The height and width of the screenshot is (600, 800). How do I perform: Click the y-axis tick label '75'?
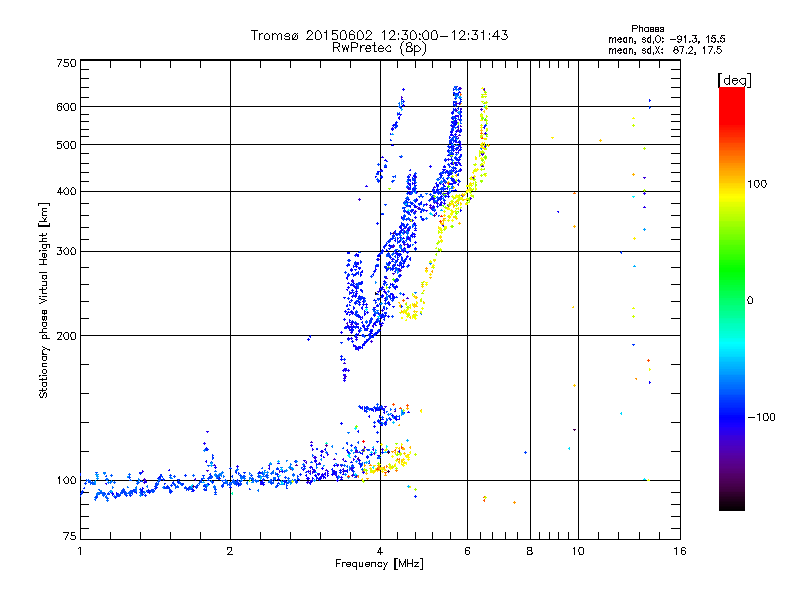tap(70, 536)
